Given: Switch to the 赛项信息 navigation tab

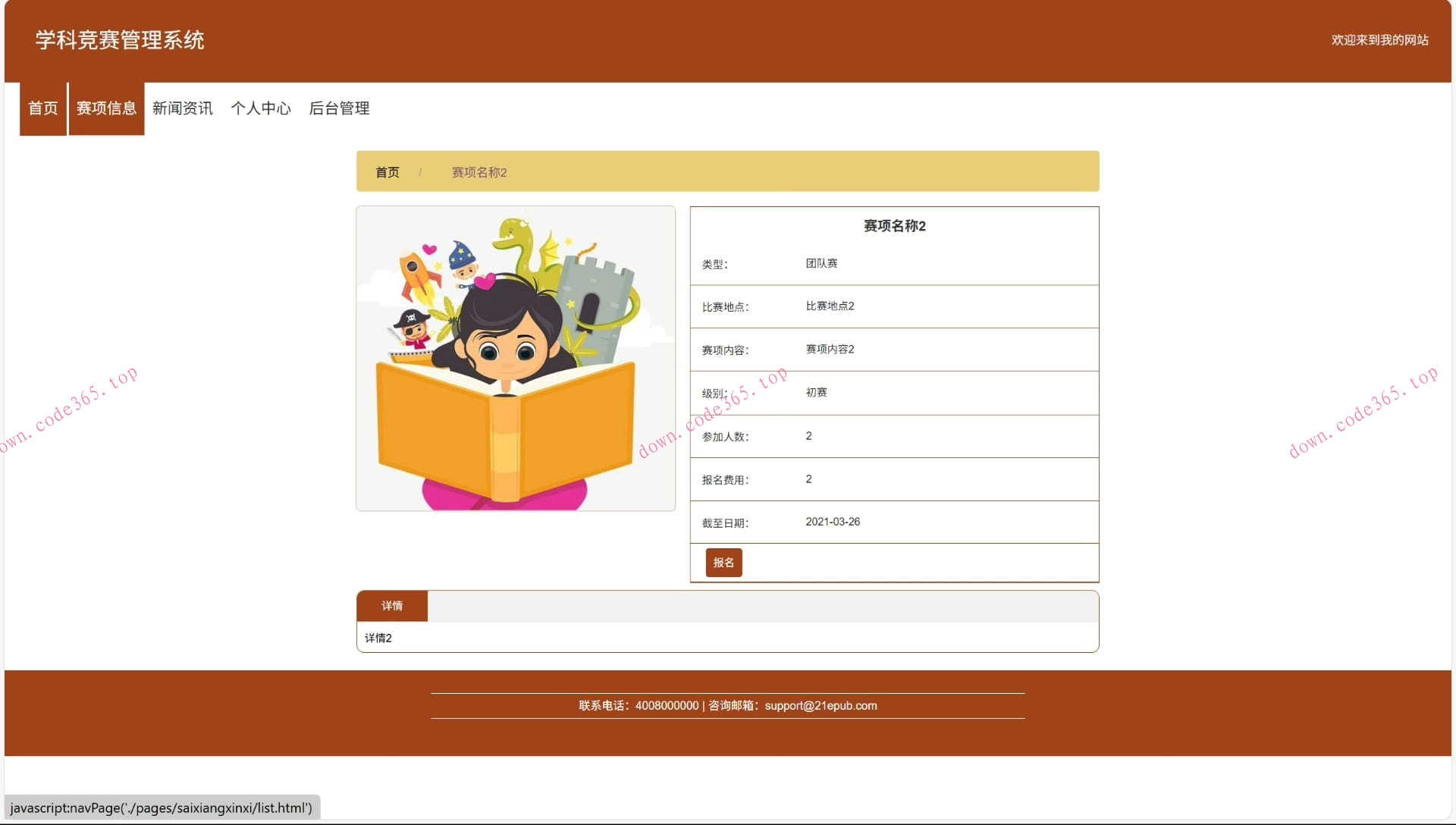Looking at the screenshot, I should point(105,108).
